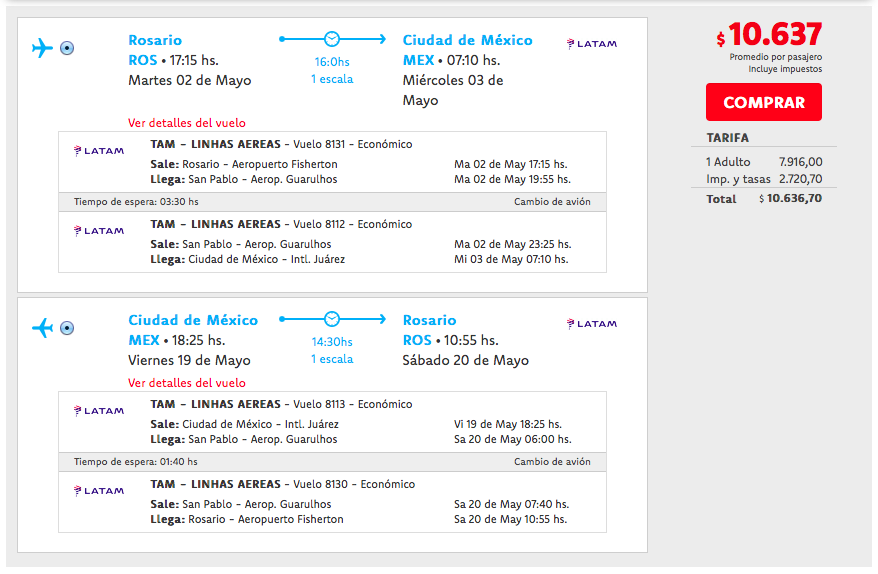Screen dimensions: 878x574
Task: Click the airplane icon for Rosario departure flight
Action: 42,48
